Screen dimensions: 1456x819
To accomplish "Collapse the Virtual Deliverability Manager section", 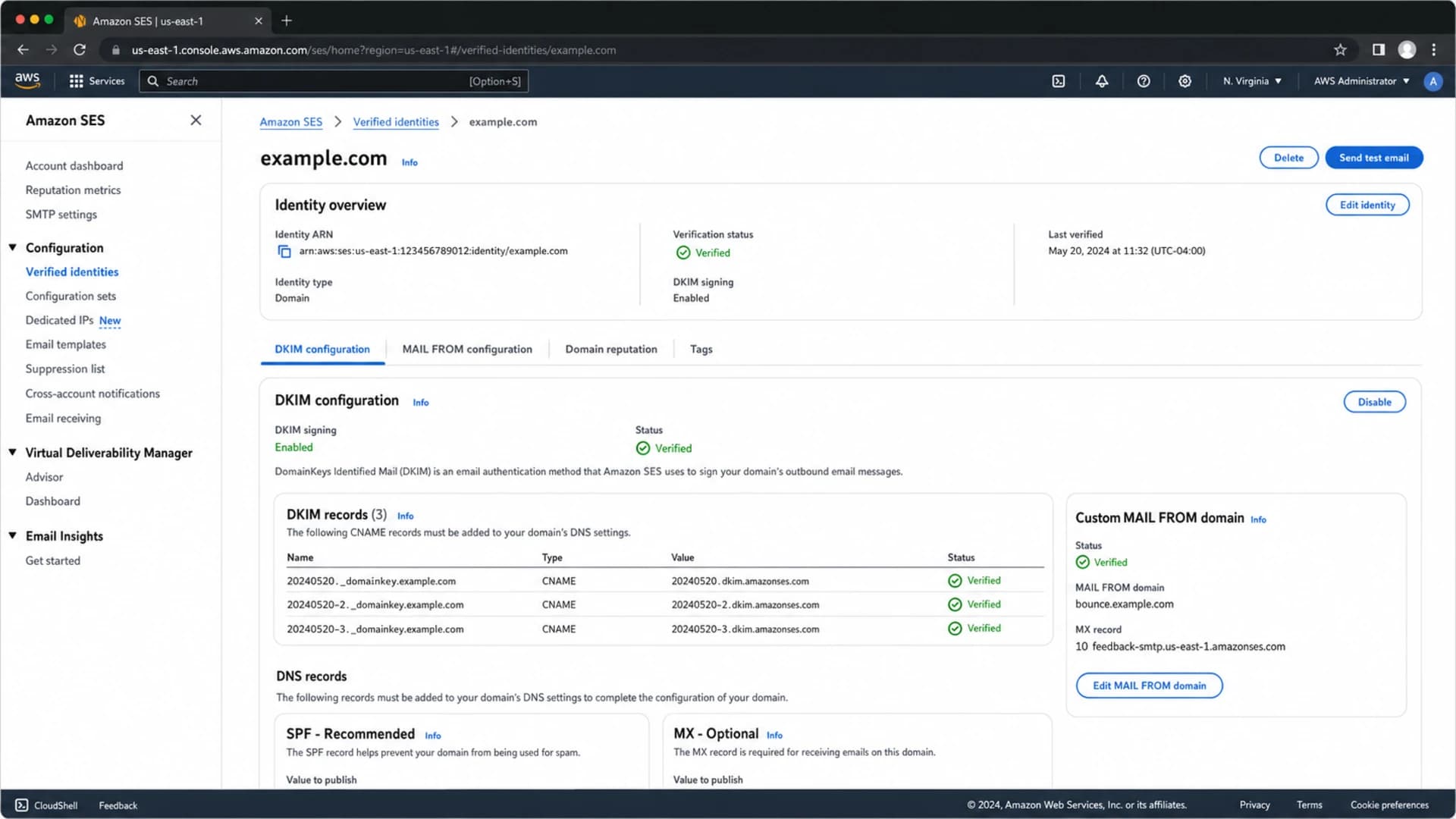I will click(x=12, y=453).
